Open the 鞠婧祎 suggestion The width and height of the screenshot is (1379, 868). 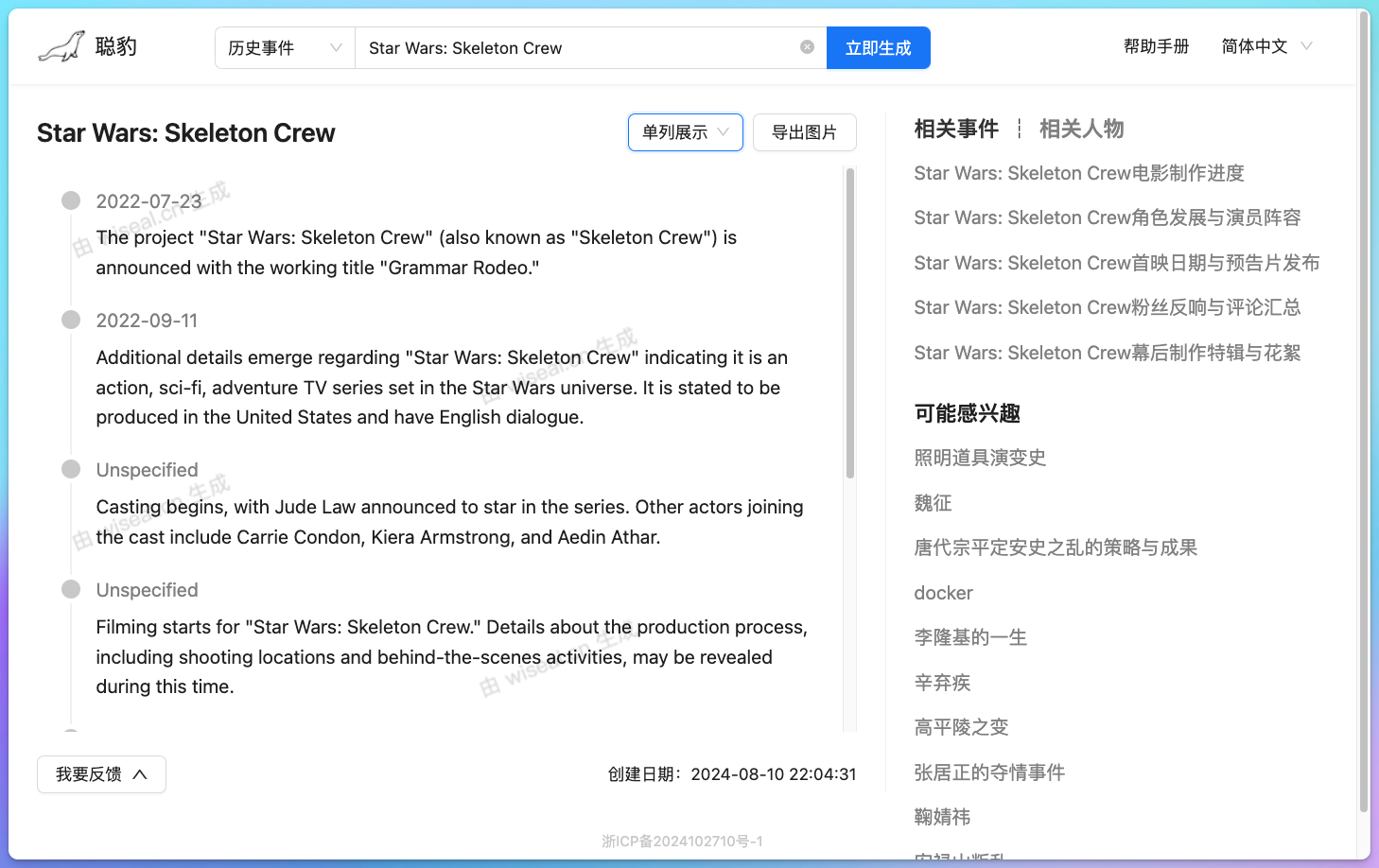click(942, 817)
